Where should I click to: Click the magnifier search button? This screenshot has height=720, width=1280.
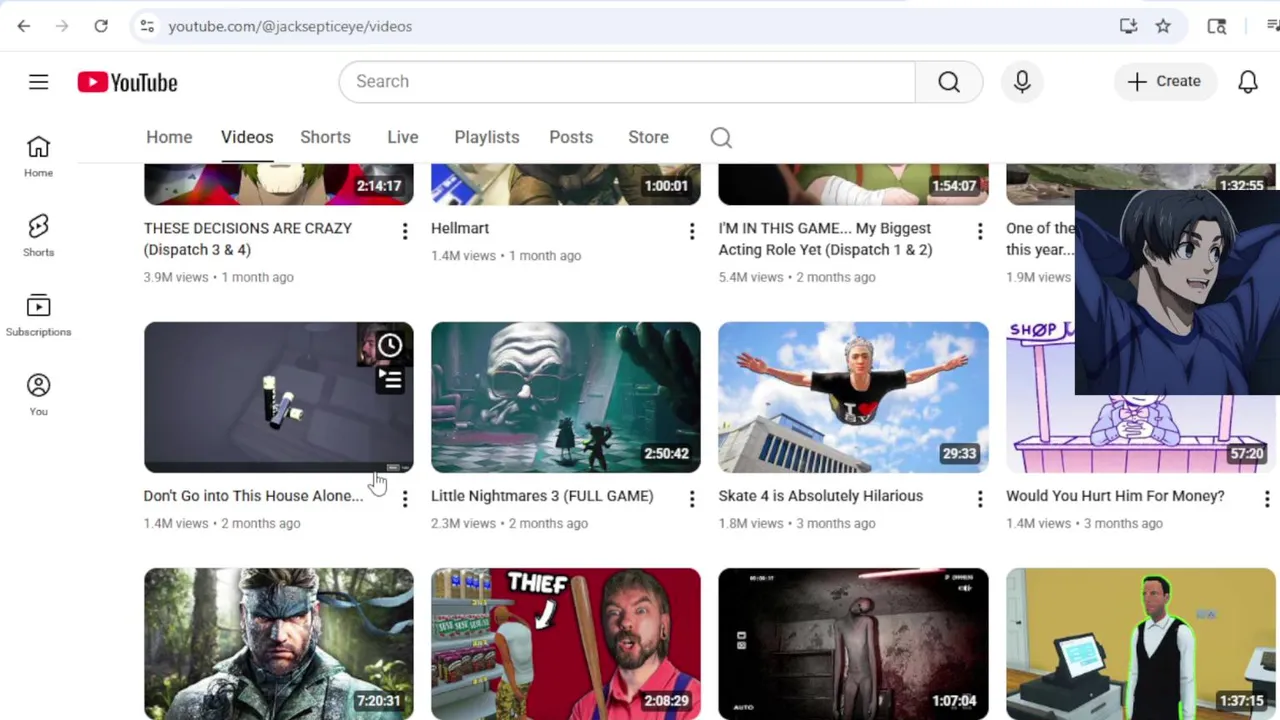tap(949, 82)
